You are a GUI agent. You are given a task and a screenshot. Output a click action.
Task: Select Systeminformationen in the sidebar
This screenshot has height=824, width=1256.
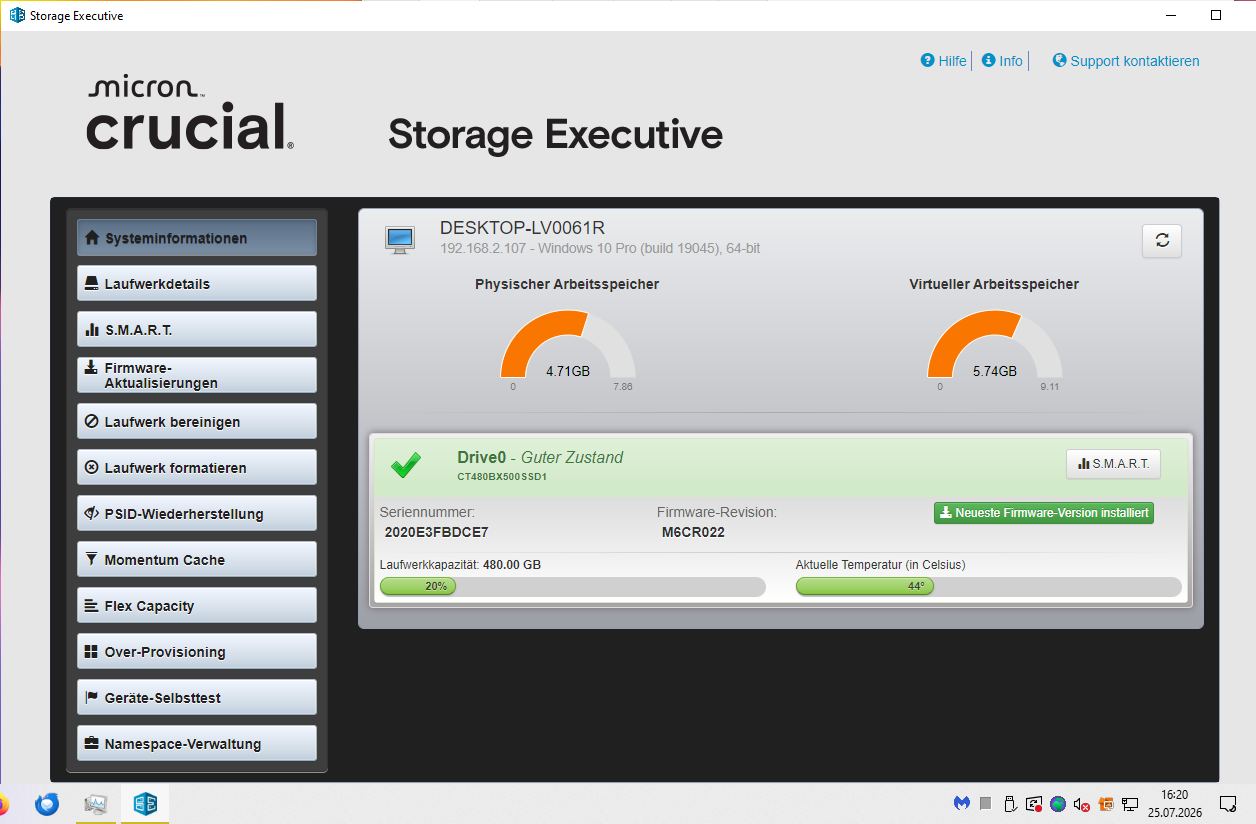197,238
